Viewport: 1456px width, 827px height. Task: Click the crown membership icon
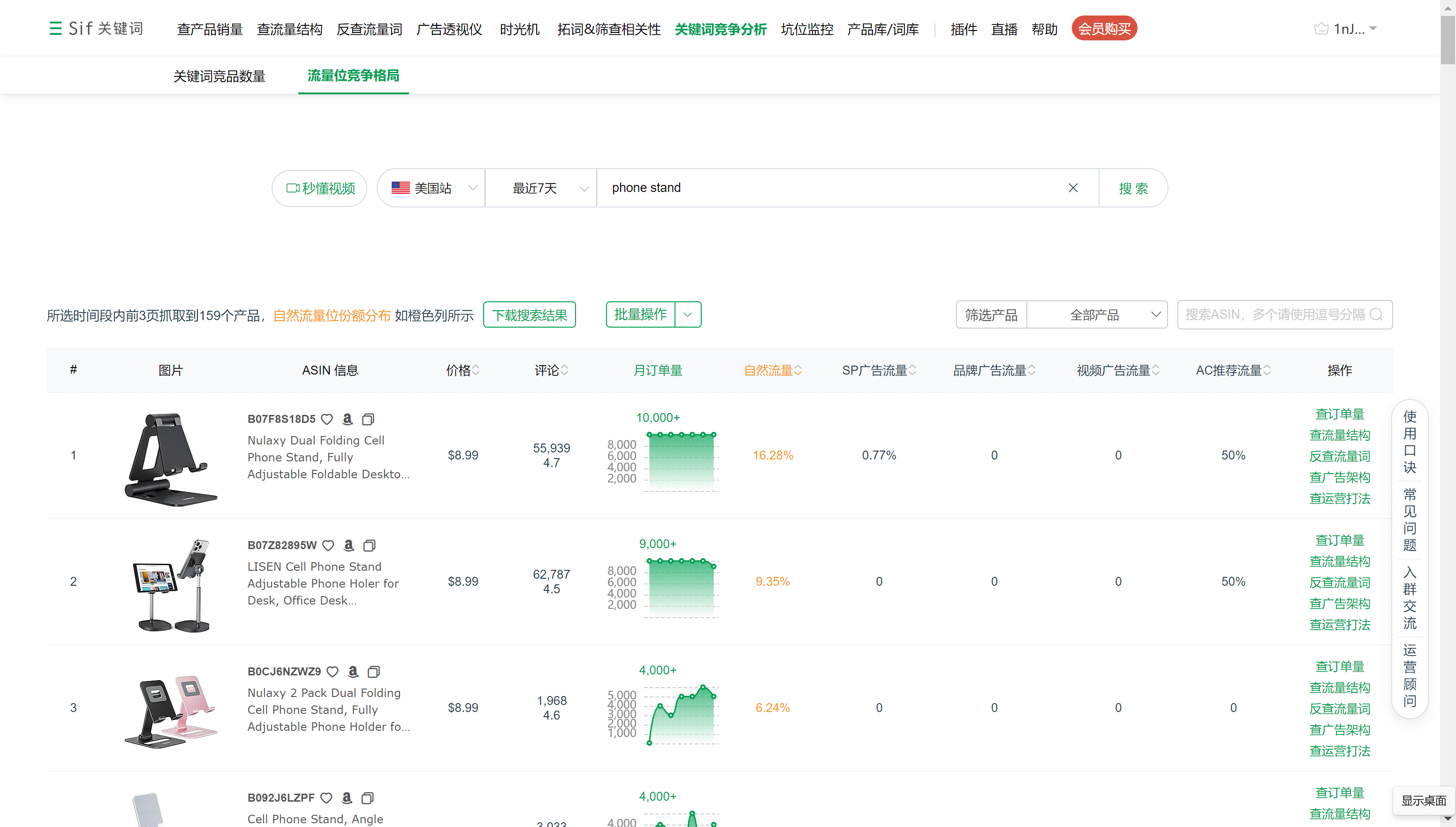(x=1321, y=29)
